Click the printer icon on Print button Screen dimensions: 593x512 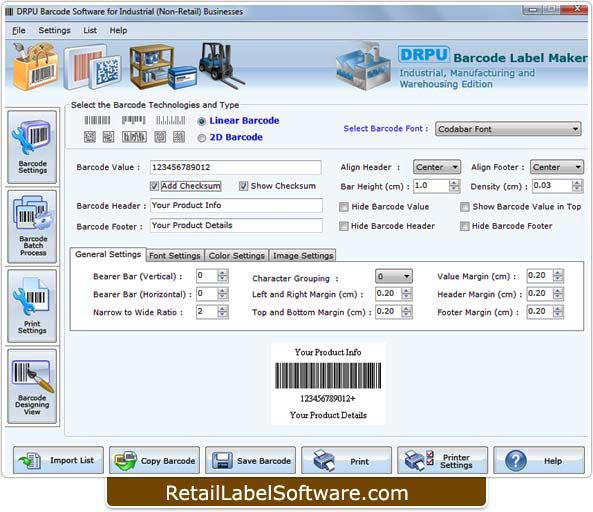point(324,460)
